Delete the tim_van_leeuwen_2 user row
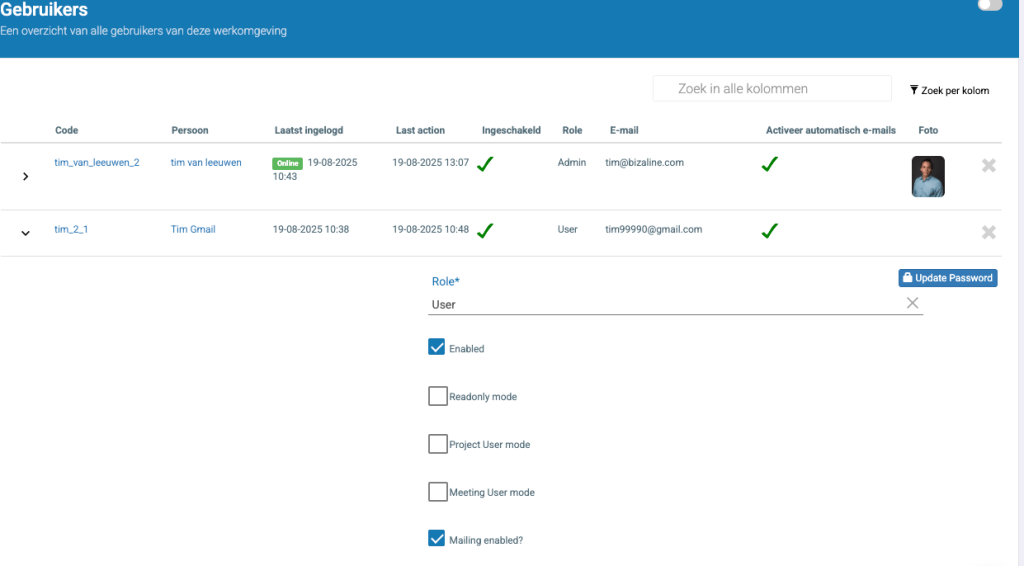This screenshot has height=566, width=1024. pyautogui.click(x=988, y=166)
